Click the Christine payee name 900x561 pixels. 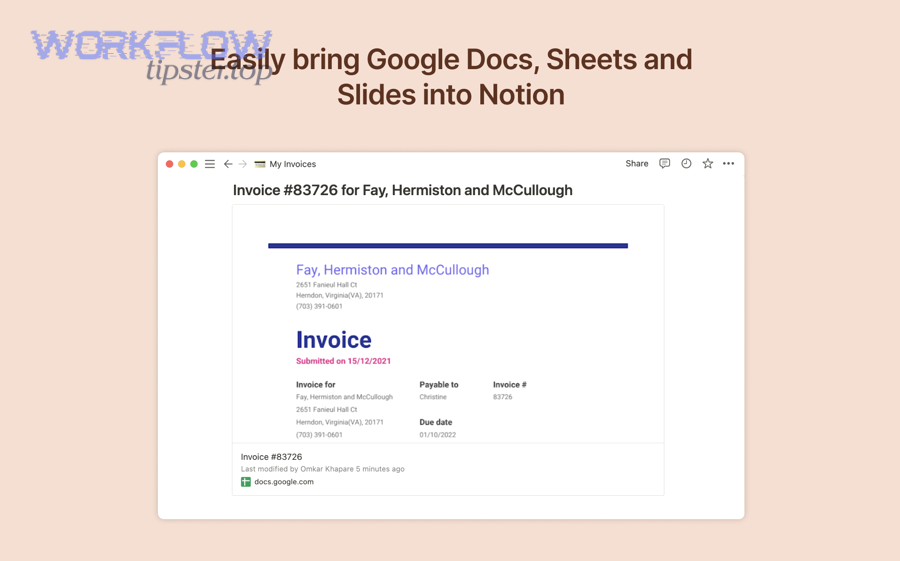433,397
